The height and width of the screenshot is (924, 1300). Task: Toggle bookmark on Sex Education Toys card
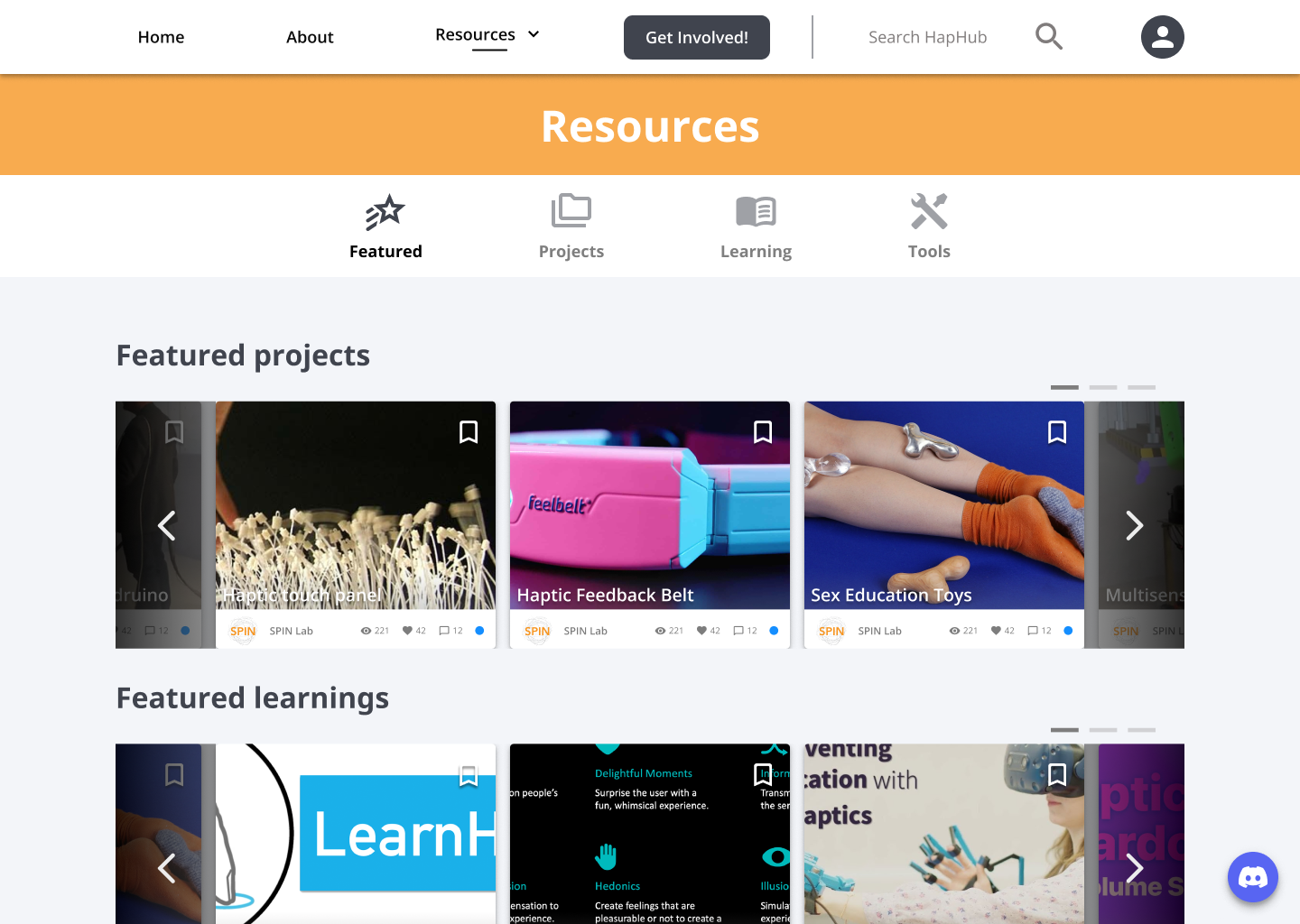1057,432
